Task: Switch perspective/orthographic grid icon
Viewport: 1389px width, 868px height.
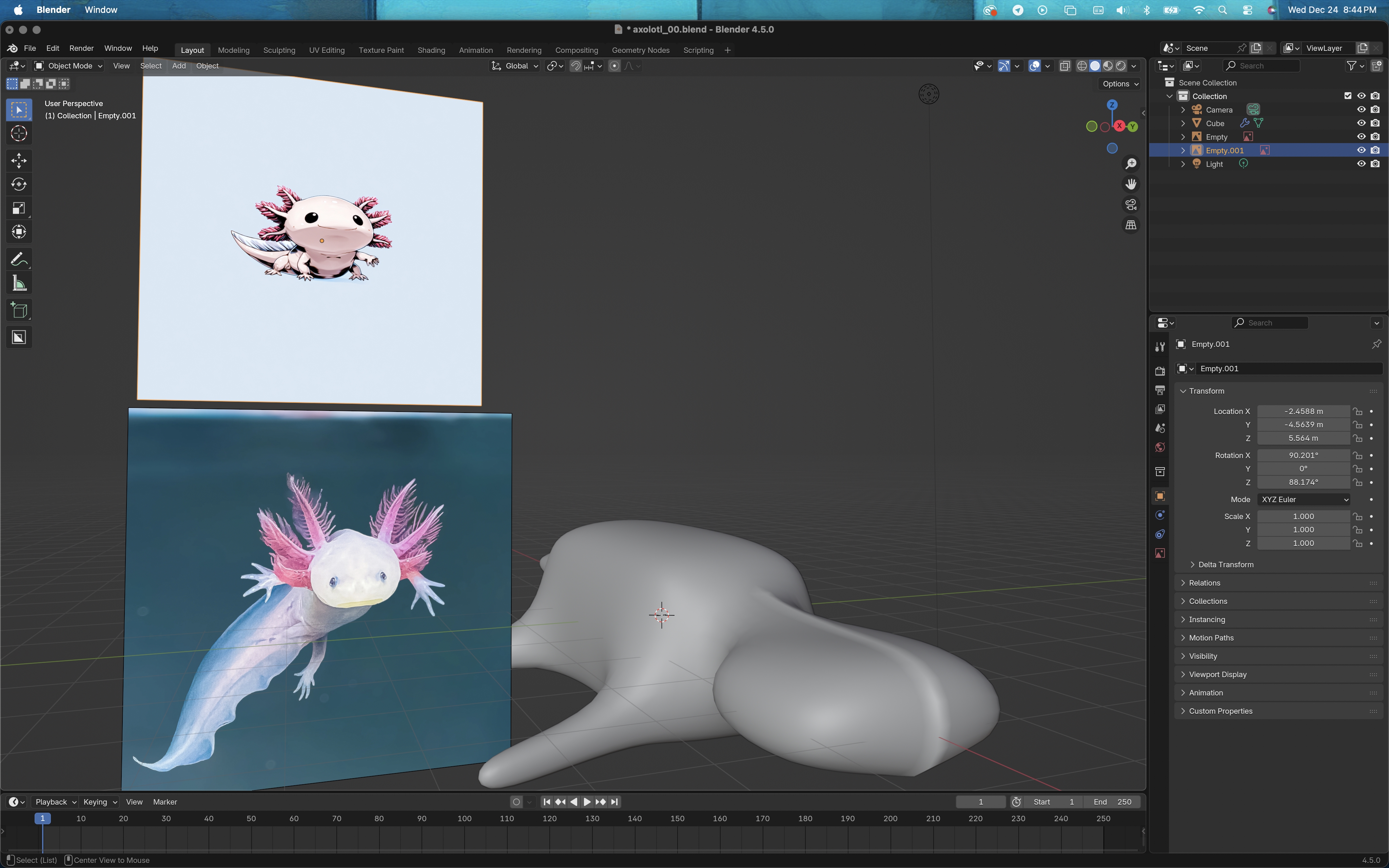Action: point(1131,225)
